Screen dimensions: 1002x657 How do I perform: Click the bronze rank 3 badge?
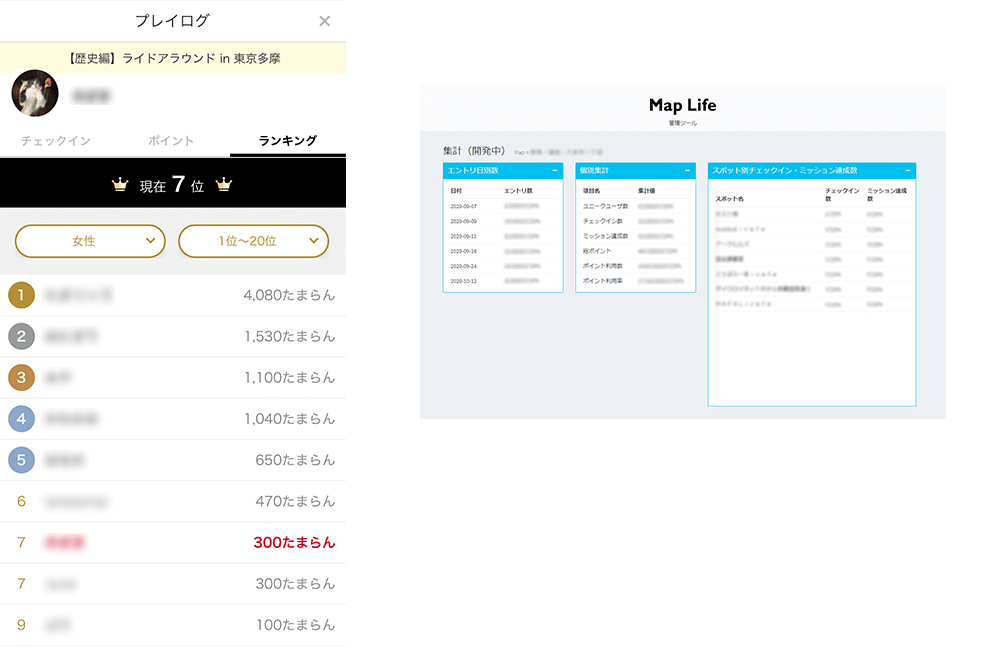click(x=22, y=378)
